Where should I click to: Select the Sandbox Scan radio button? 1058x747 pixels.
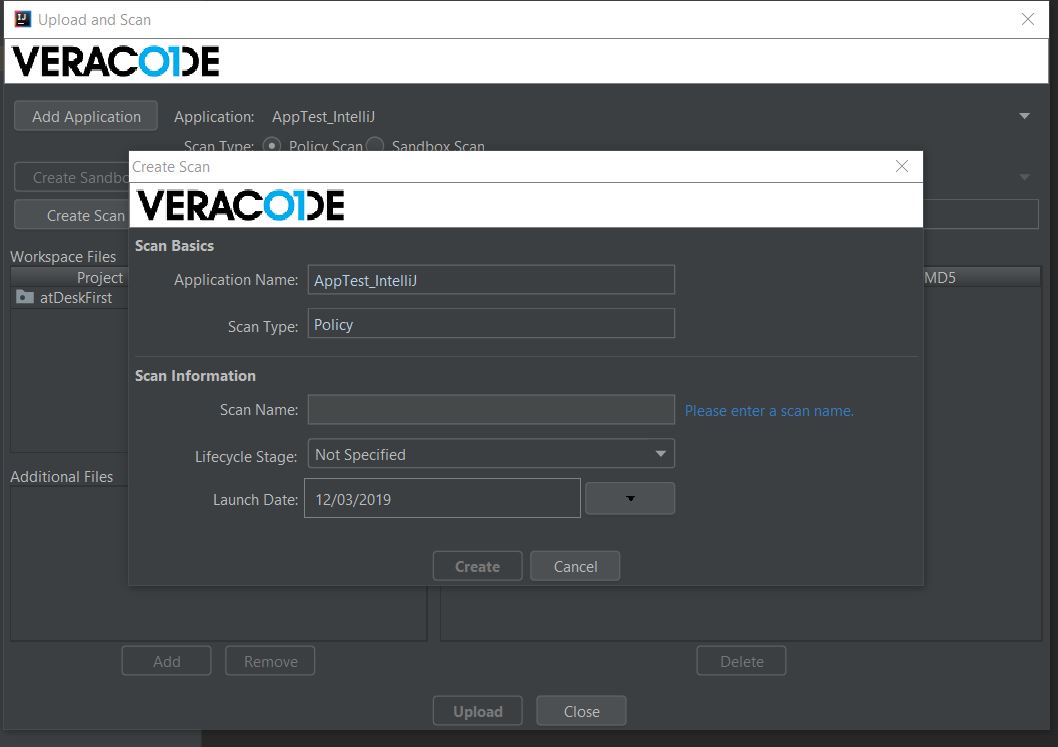pos(375,145)
